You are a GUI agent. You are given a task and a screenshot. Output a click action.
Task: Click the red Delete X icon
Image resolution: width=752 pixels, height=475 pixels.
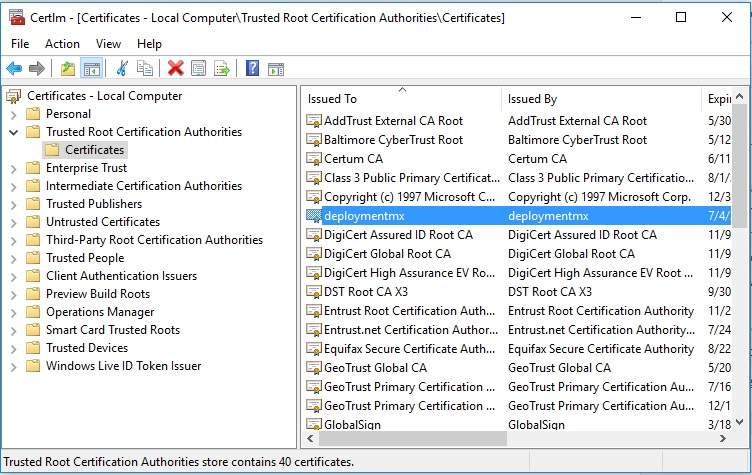[x=175, y=68]
